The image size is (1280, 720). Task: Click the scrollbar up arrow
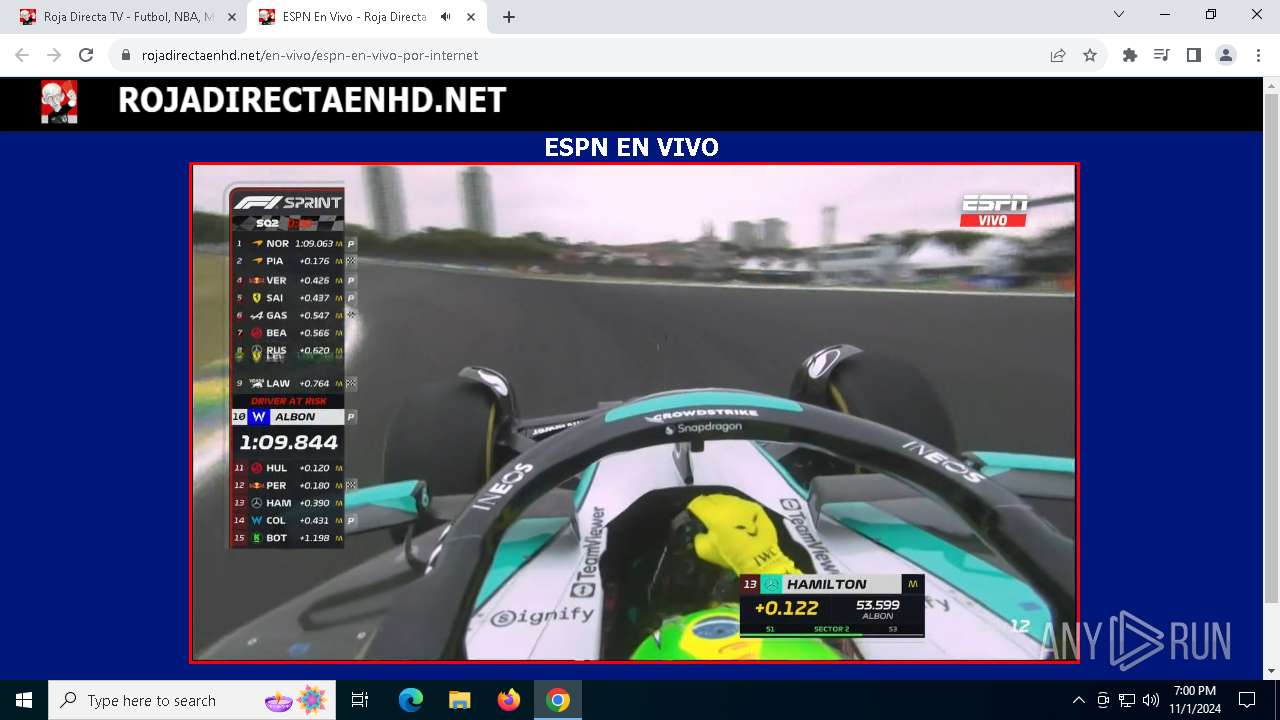(1271, 86)
